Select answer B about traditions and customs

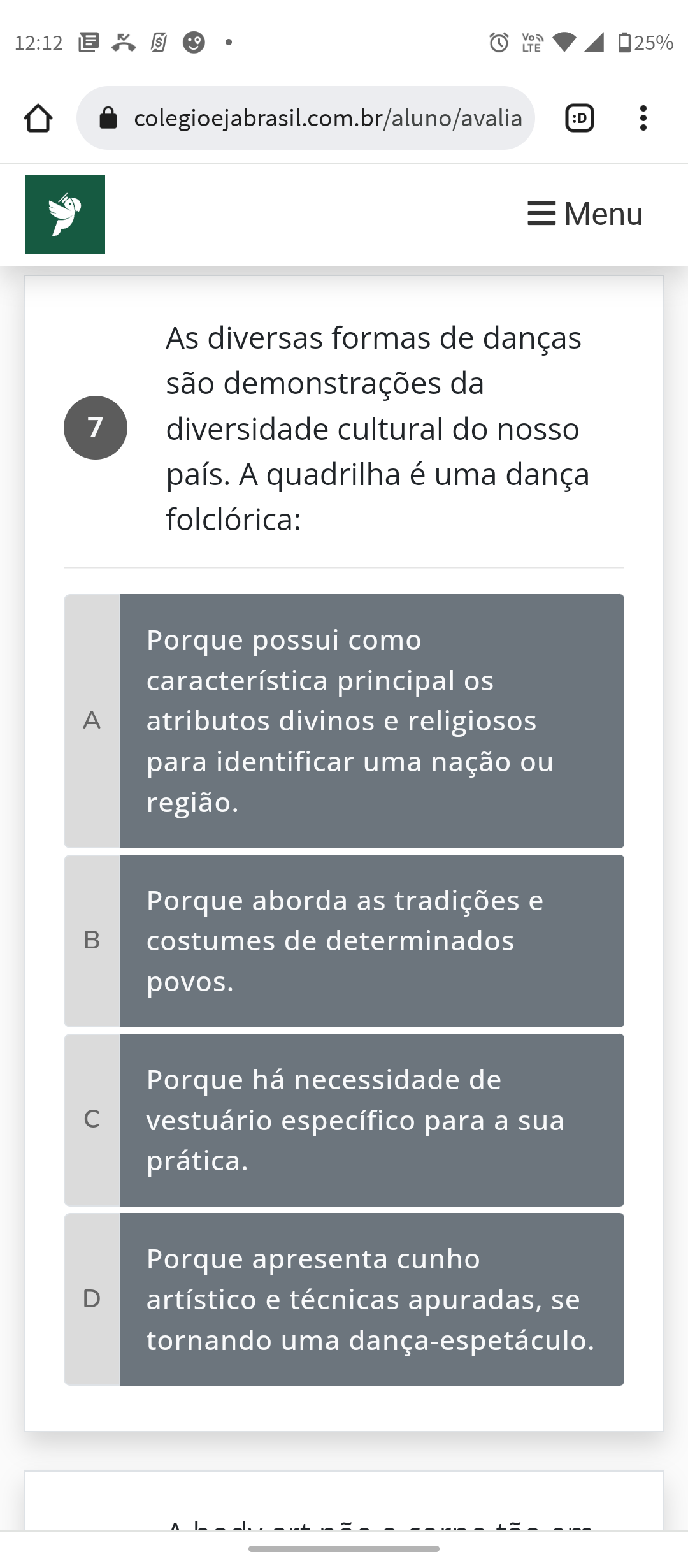371,941
